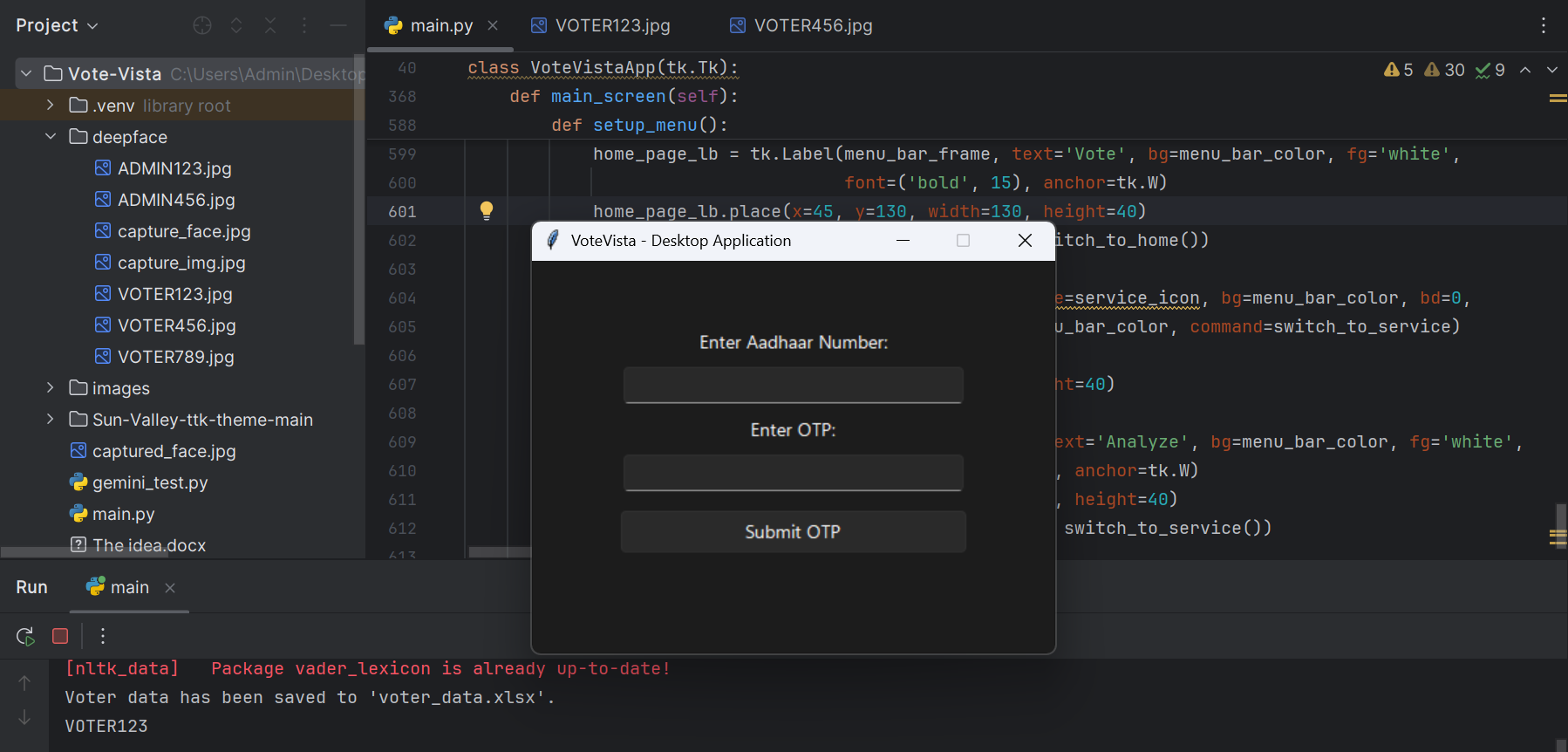Click the weak warnings count 30 indicator
Viewport: 1568px width, 752px height.
tap(1444, 70)
